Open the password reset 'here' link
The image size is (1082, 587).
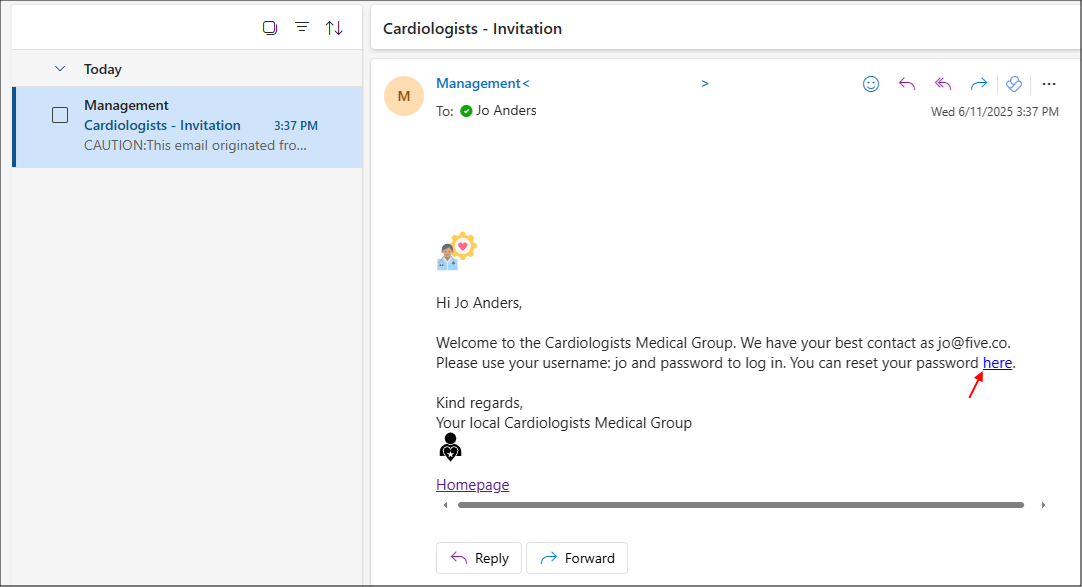point(997,363)
